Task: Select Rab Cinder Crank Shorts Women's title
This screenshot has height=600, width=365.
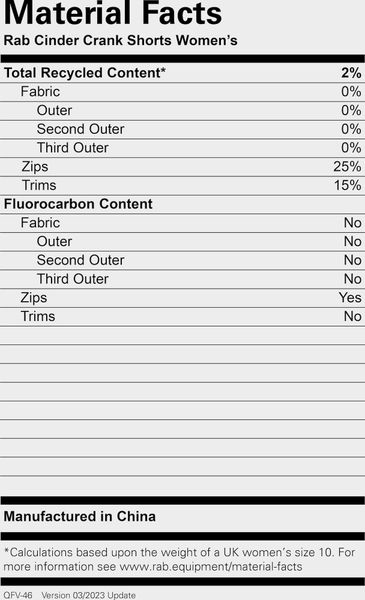Action: [x=121, y=41]
